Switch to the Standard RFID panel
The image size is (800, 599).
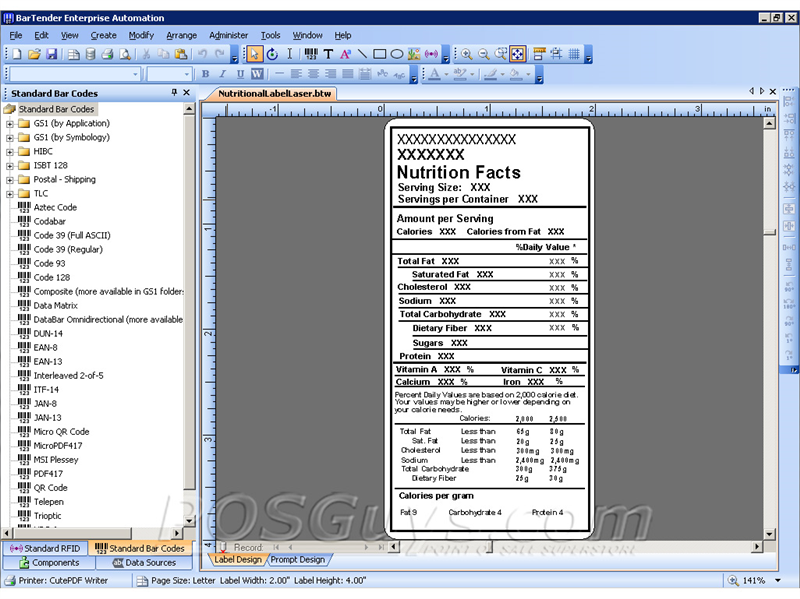(x=46, y=549)
